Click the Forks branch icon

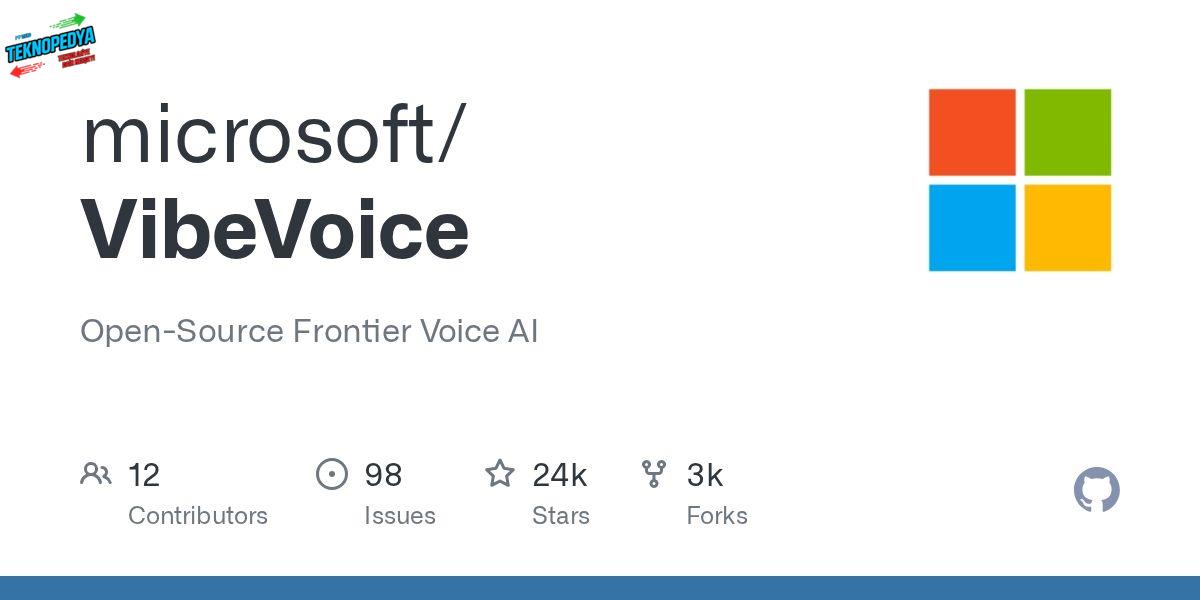pos(654,474)
